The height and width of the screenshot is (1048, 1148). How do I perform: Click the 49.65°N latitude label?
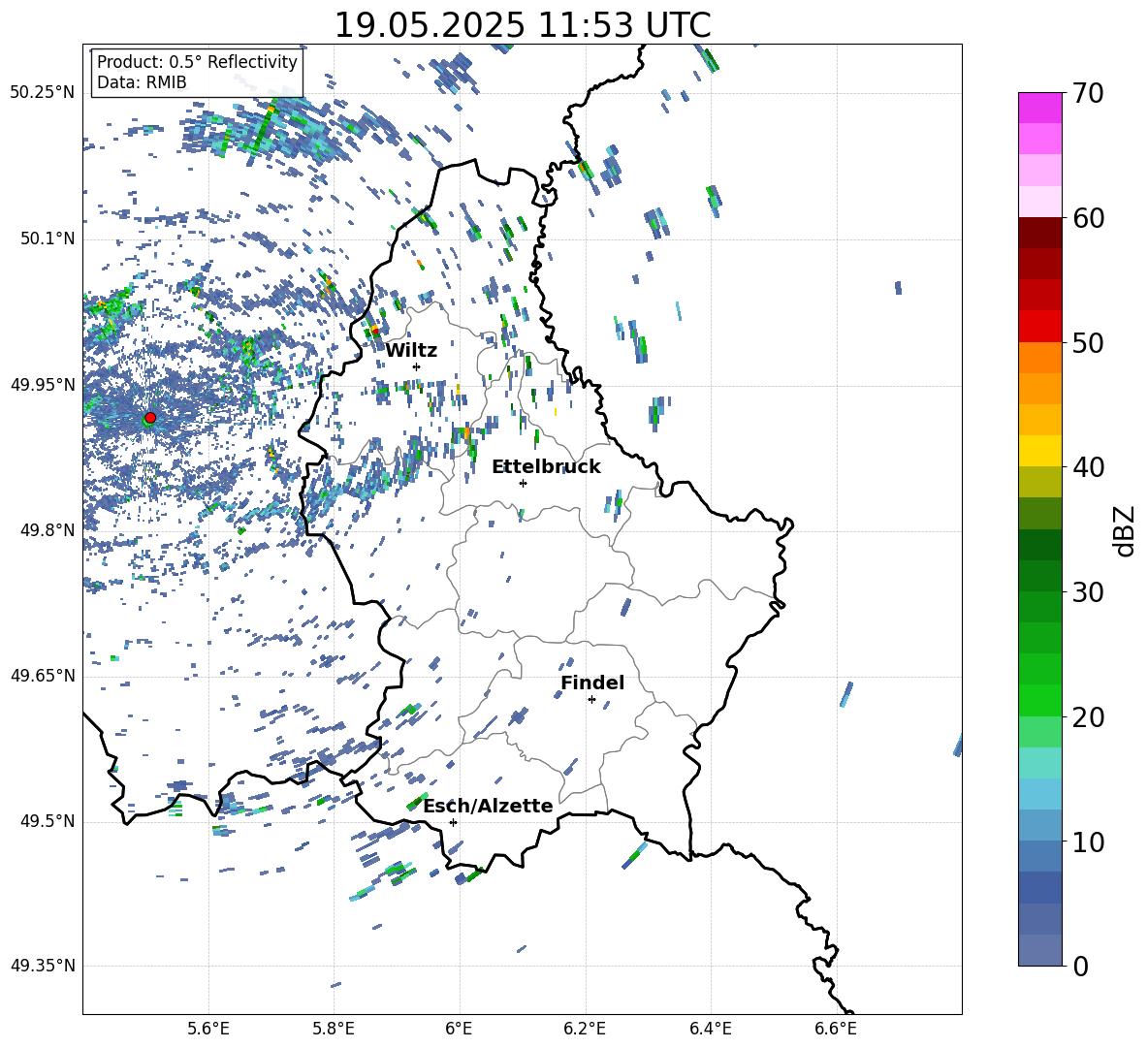43,676
